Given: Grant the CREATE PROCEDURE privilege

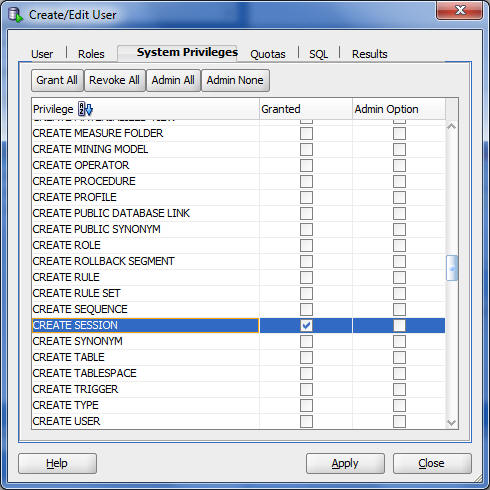Looking at the screenshot, I should tap(306, 181).
